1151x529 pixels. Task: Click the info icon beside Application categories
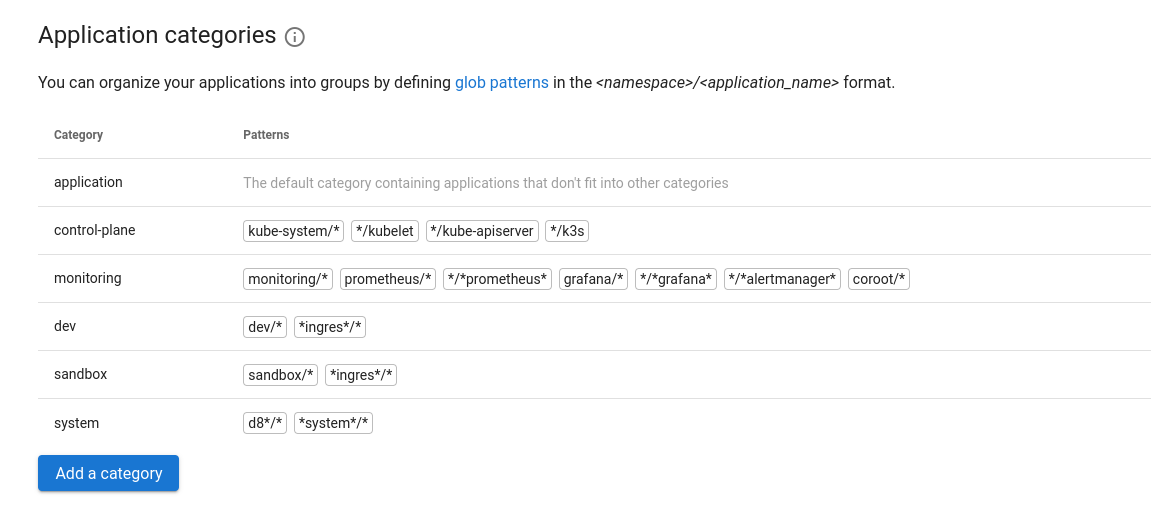[x=294, y=37]
